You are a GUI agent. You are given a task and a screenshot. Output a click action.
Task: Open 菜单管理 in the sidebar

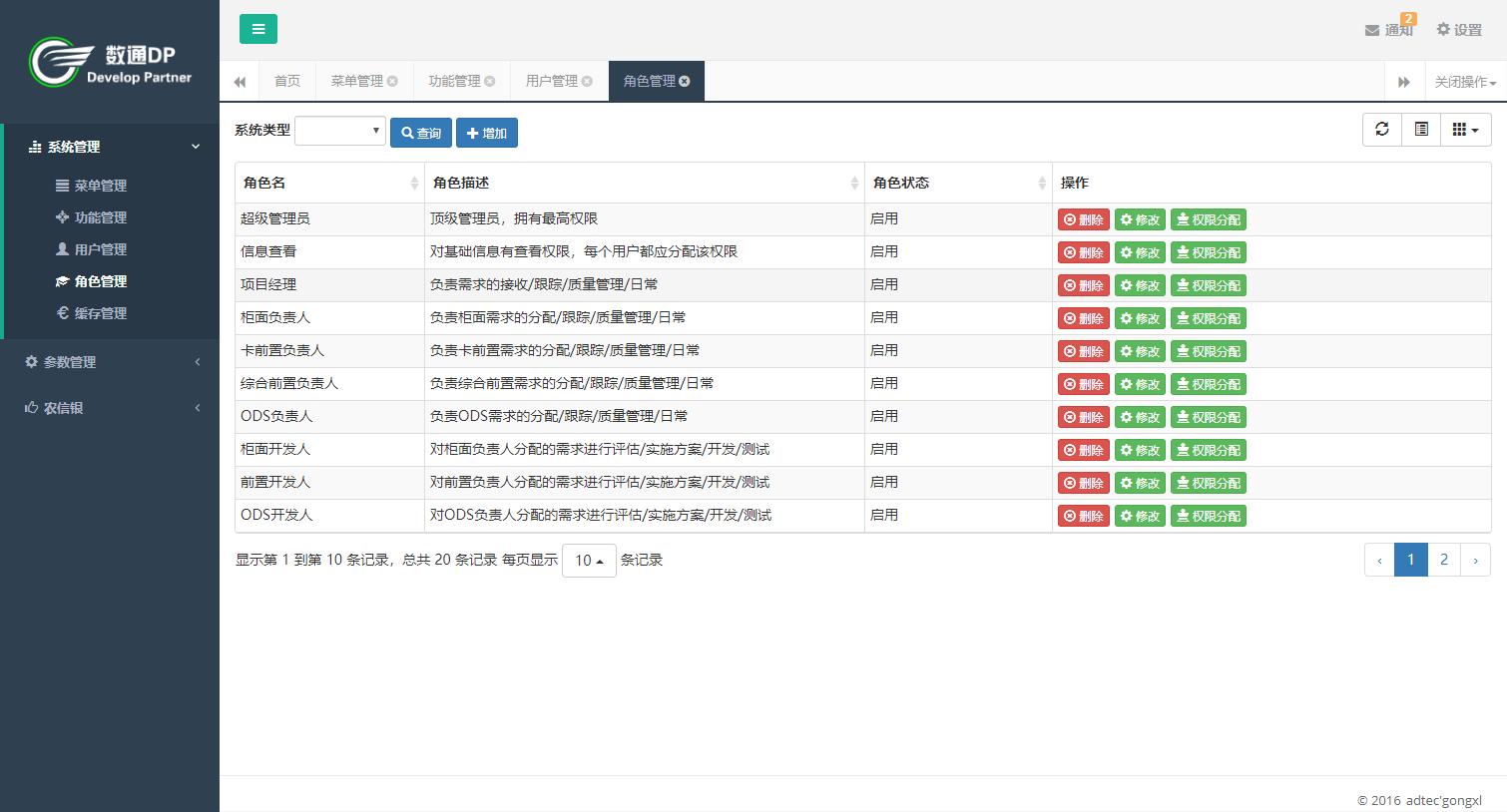pos(91,186)
